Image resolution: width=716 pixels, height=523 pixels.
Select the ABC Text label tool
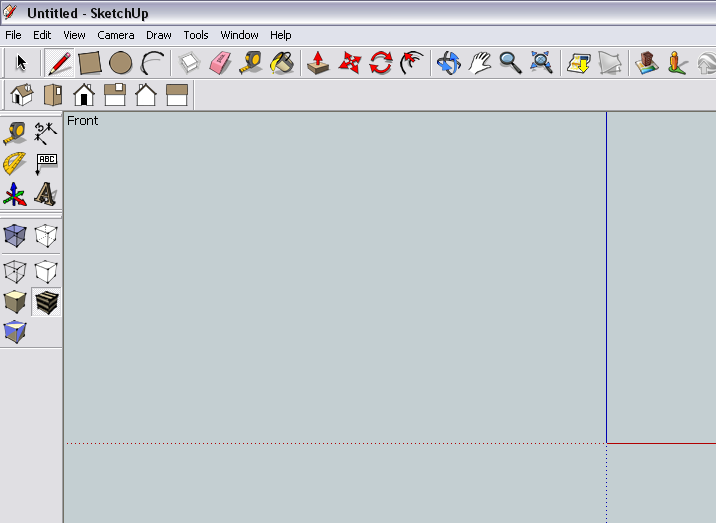click(46, 164)
